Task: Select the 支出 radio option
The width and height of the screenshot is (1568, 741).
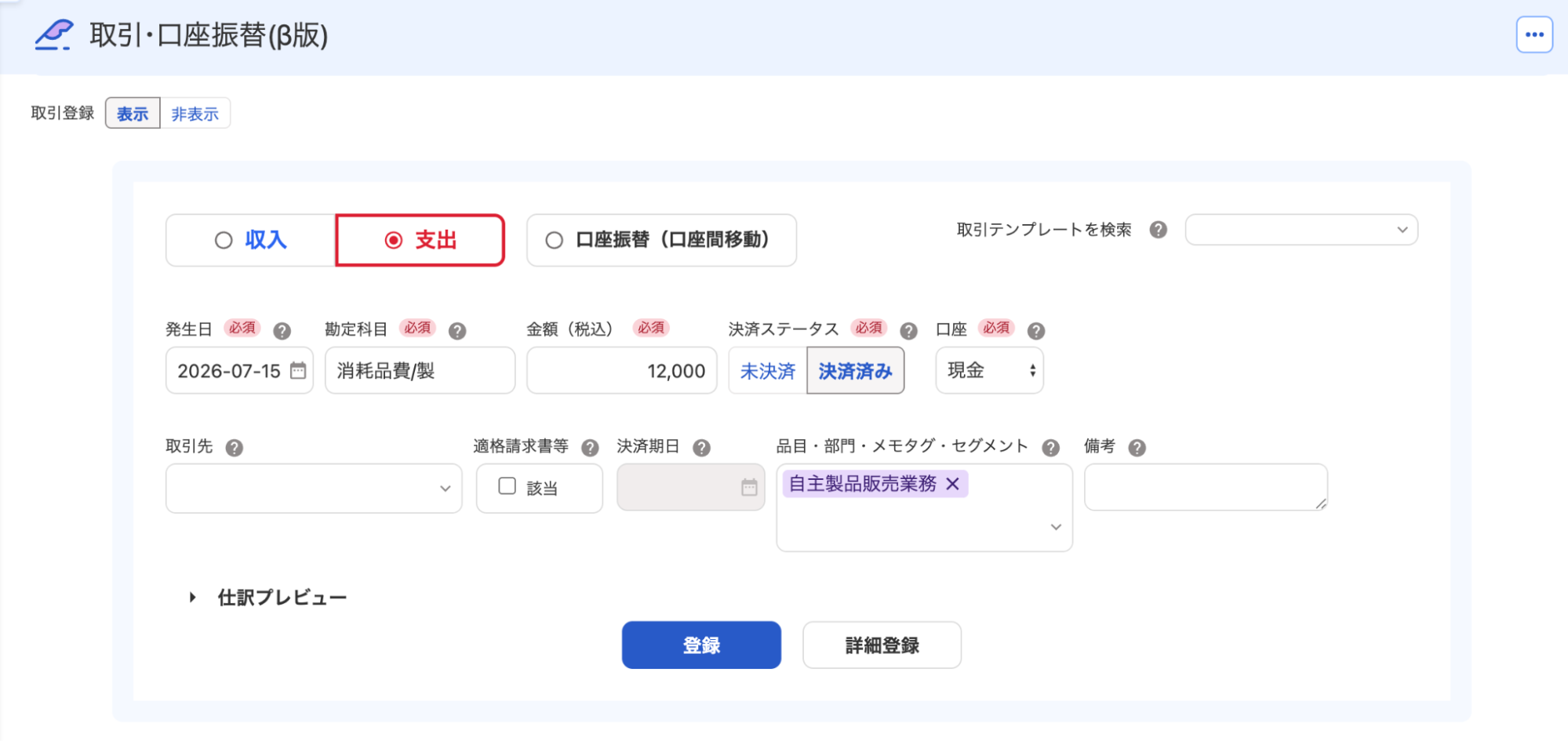Action: tap(420, 240)
